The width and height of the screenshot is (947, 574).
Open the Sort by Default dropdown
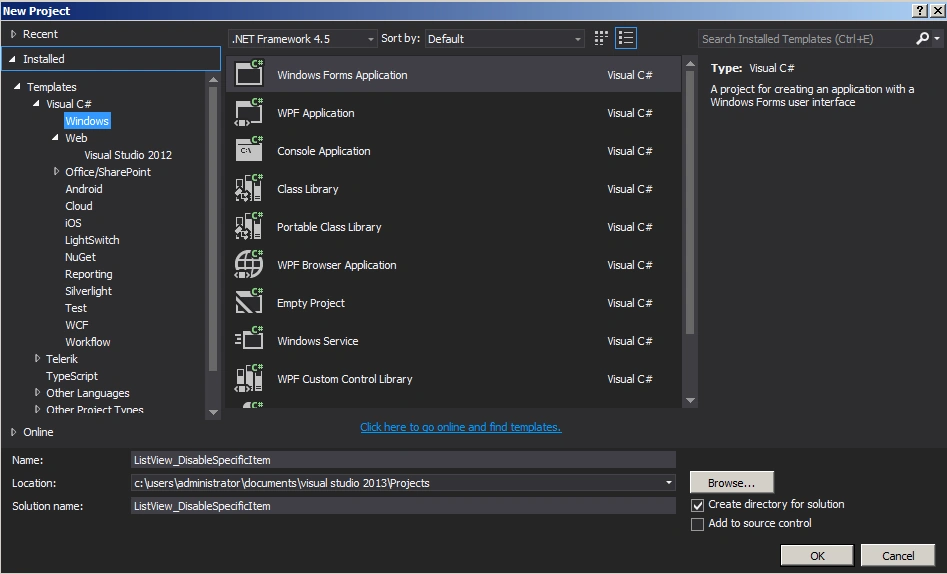coord(505,39)
